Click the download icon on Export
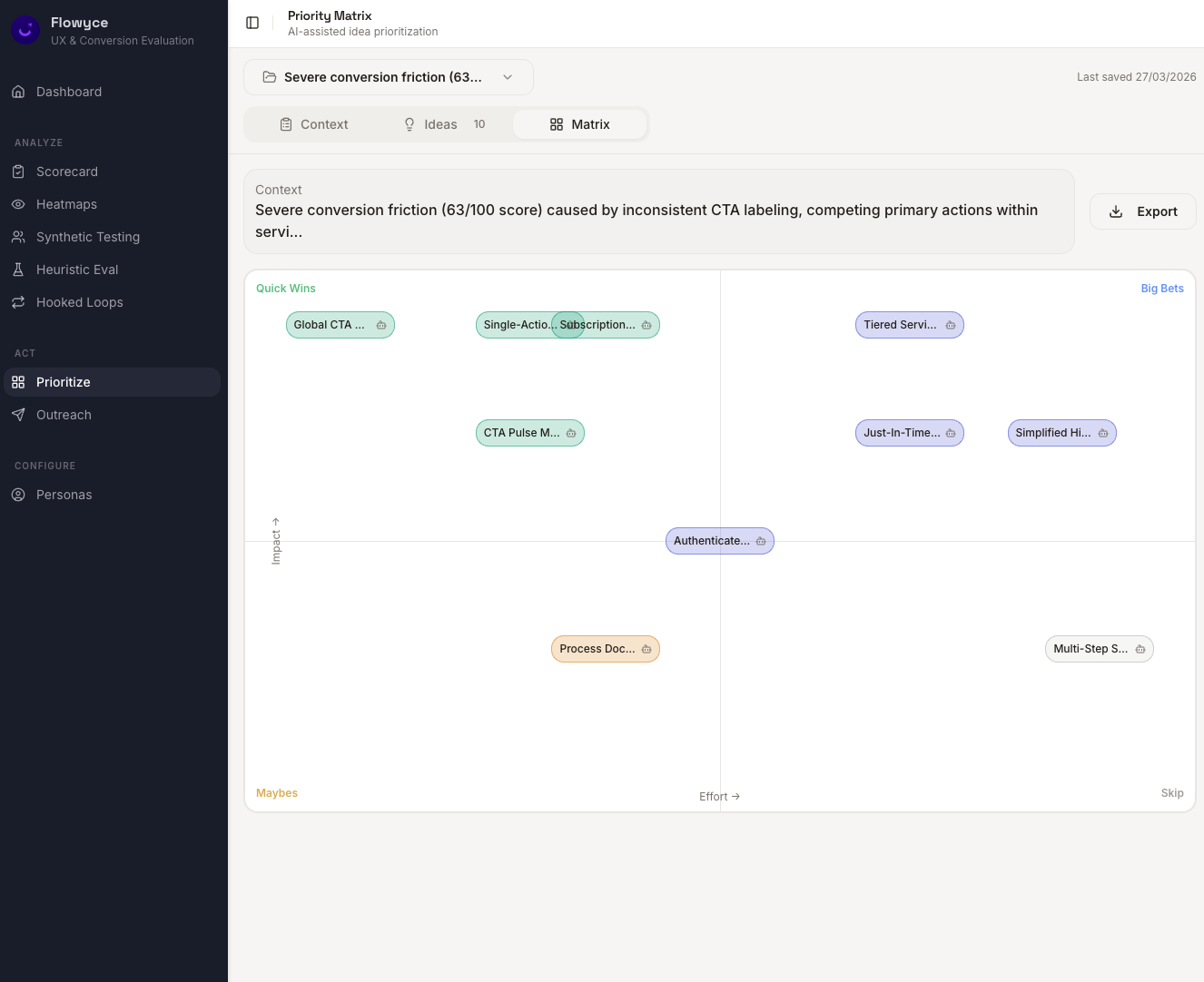The height and width of the screenshot is (982, 1204). (1116, 211)
